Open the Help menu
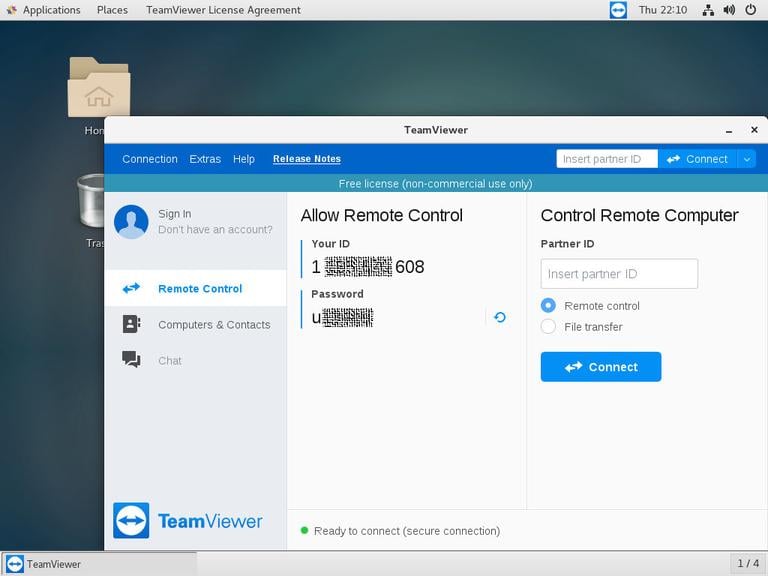This screenshot has width=768, height=576. tap(244, 159)
